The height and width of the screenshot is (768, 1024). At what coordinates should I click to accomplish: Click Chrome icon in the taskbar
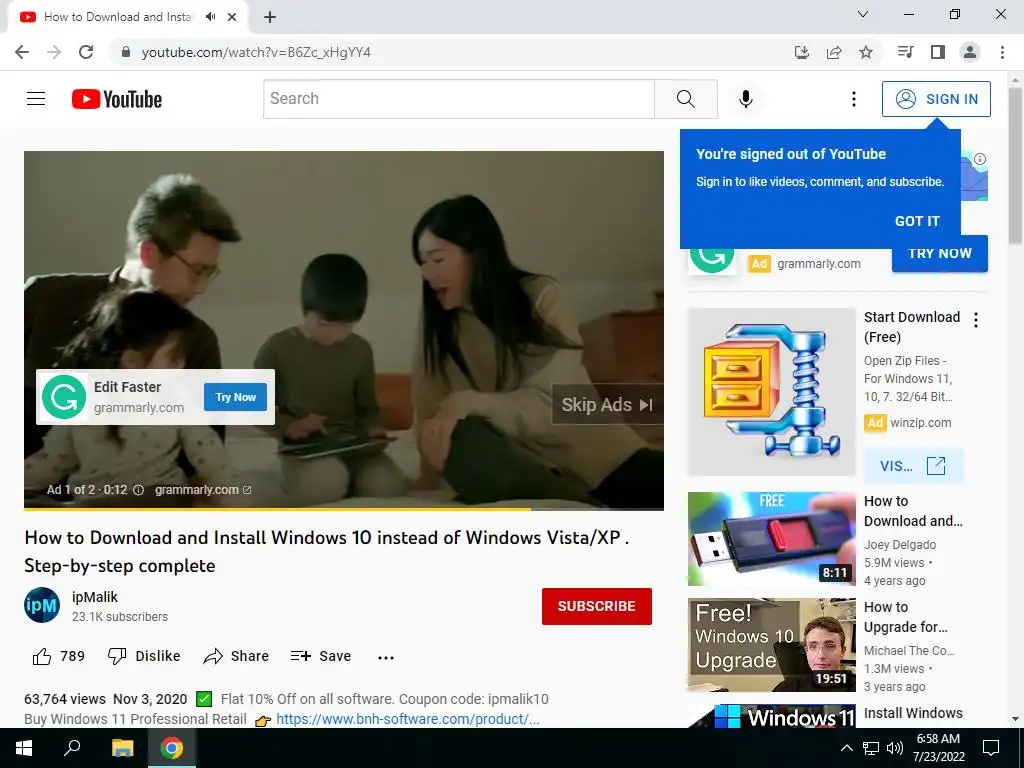coord(172,748)
